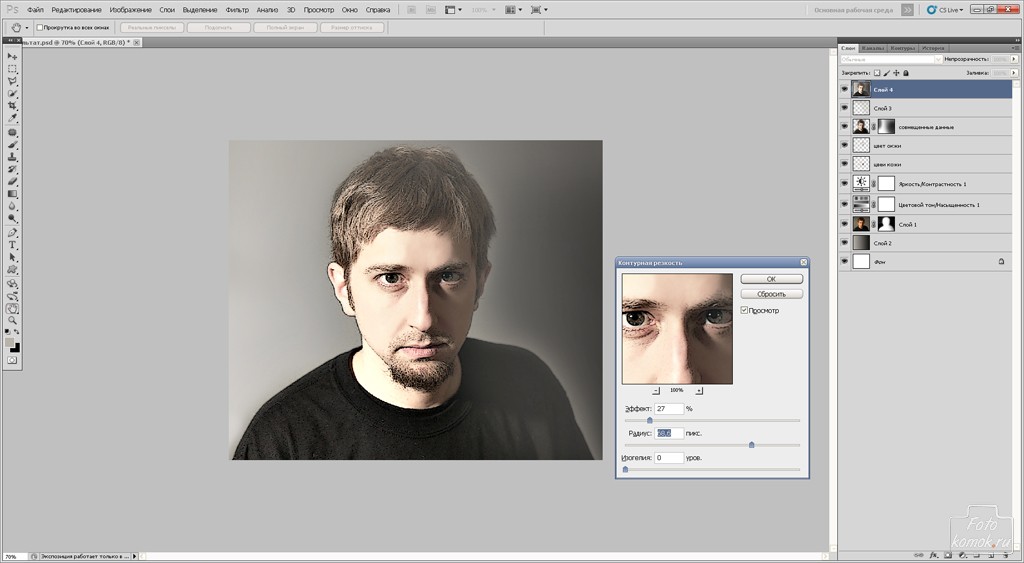Switch to the История tab
Viewport: 1024px width, 563px height.
point(933,47)
